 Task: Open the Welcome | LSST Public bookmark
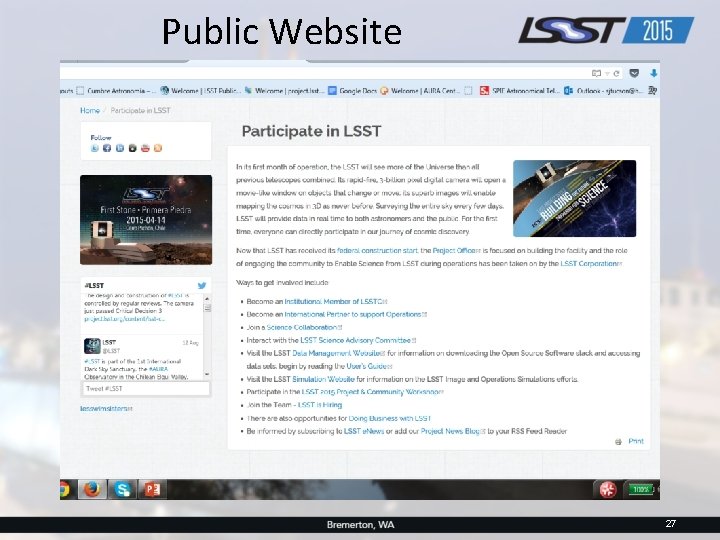[x=200, y=91]
